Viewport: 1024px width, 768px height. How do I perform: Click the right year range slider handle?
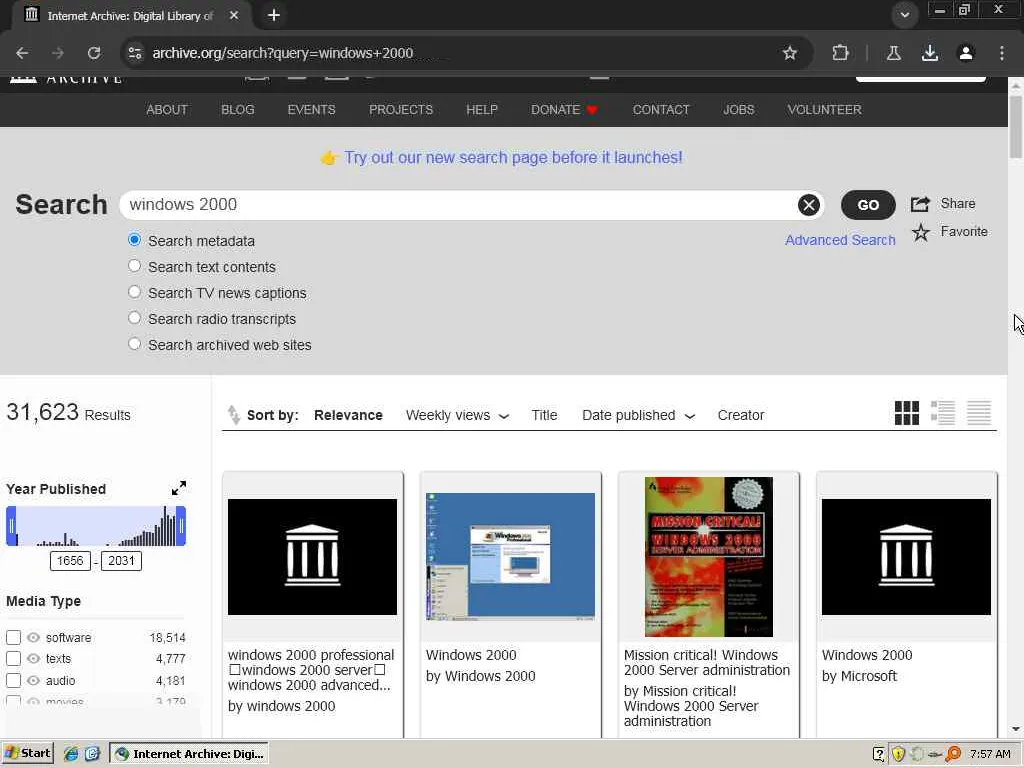(x=182, y=526)
